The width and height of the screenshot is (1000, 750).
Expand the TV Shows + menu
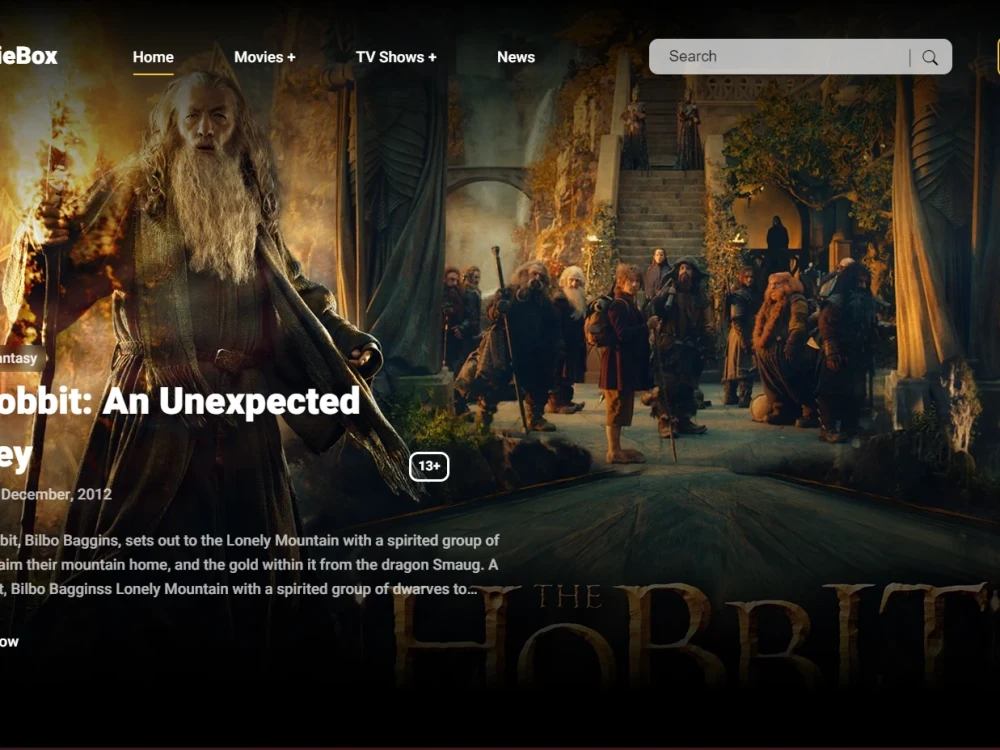pyautogui.click(x=396, y=57)
